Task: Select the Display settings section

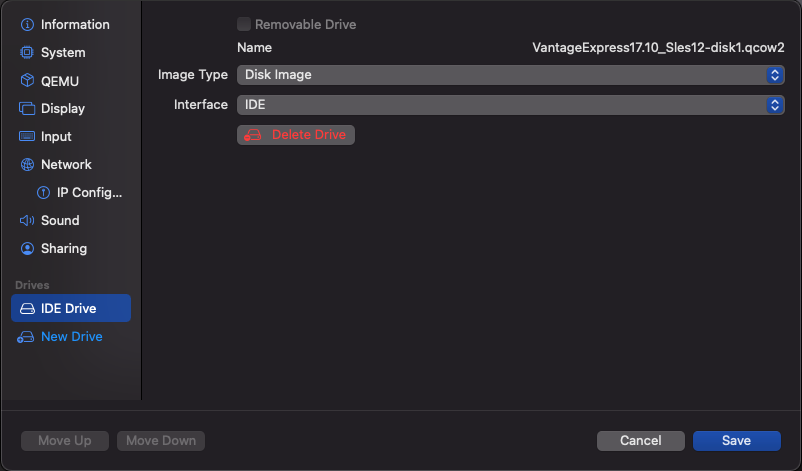Action: pos(71,108)
